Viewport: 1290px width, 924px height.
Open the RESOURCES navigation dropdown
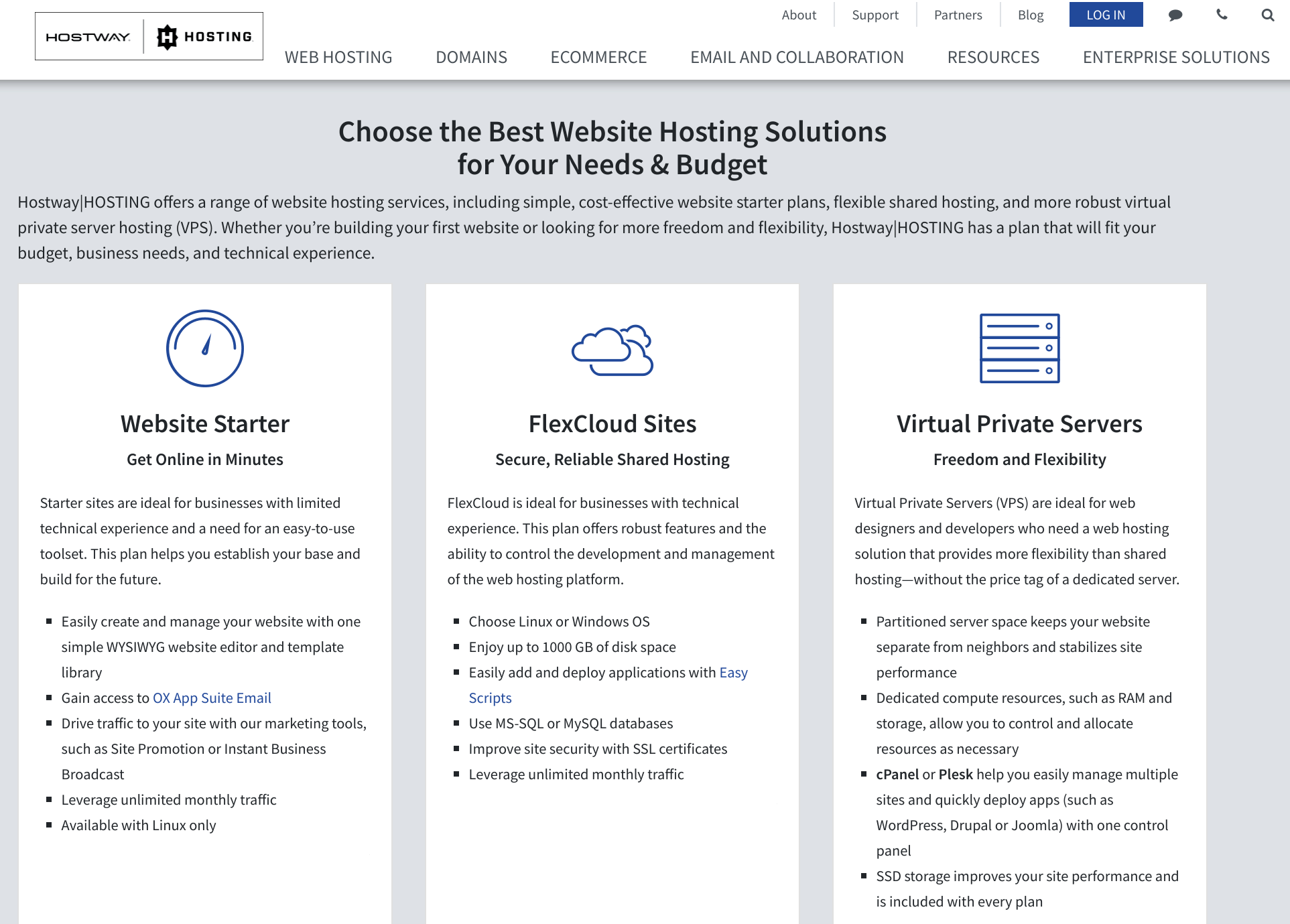point(992,58)
